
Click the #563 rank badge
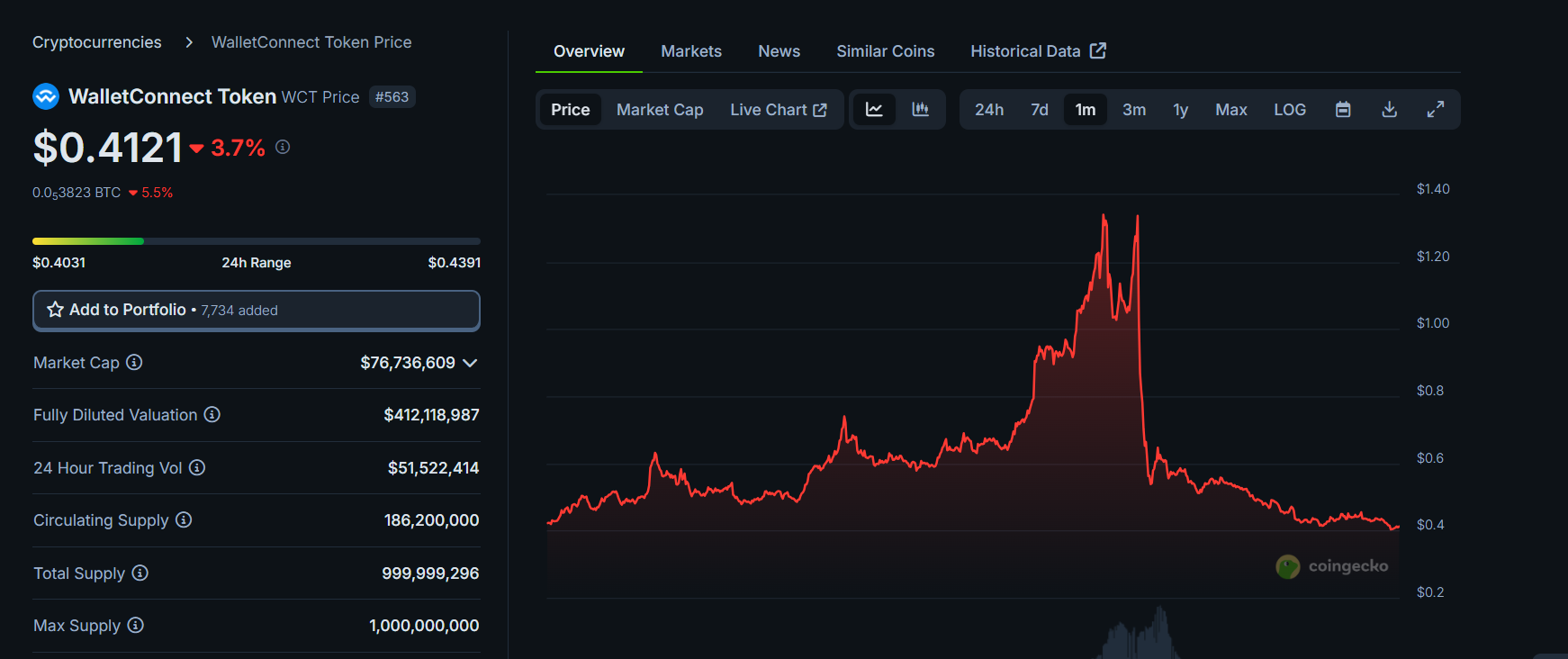point(392,96)
